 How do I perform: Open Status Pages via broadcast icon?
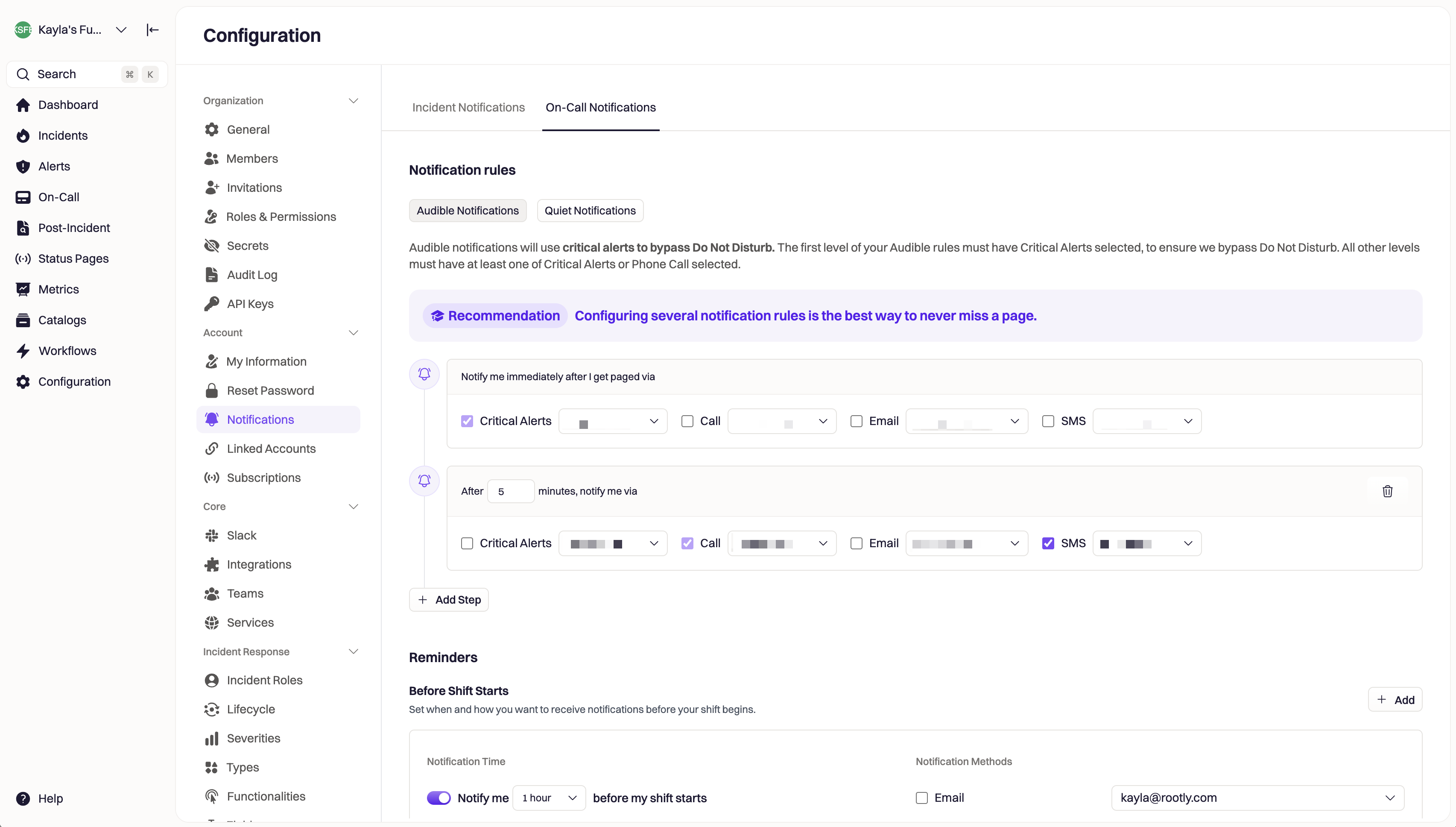23,259
